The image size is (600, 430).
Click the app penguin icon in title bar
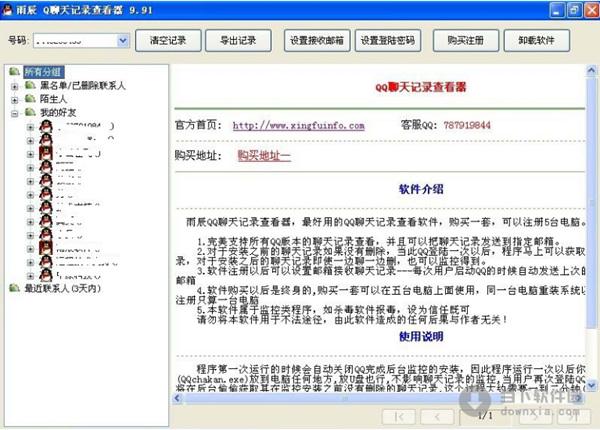(x=7, y=9)
